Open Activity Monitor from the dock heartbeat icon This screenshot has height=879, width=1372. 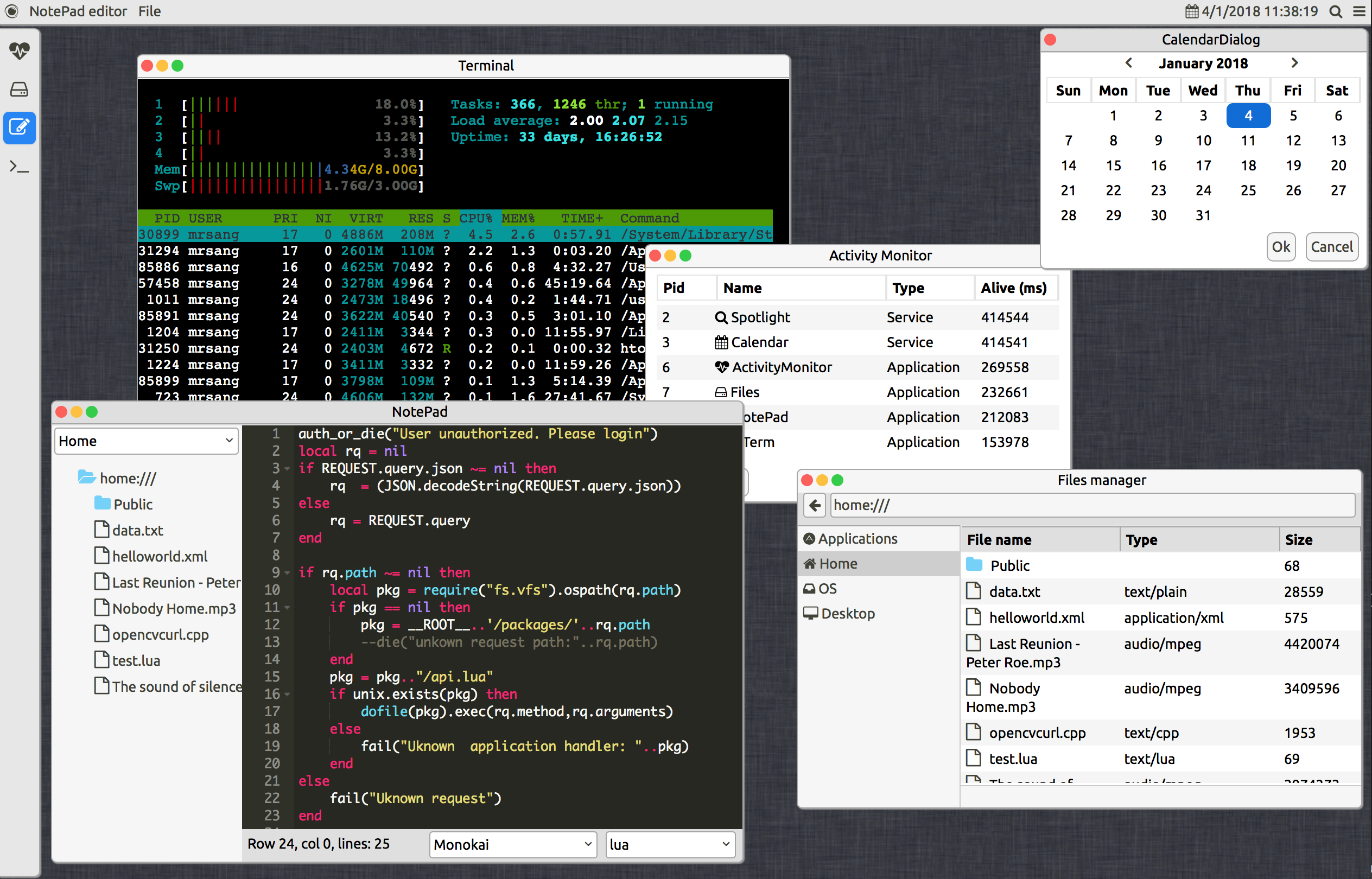click(x=20, y=51)
